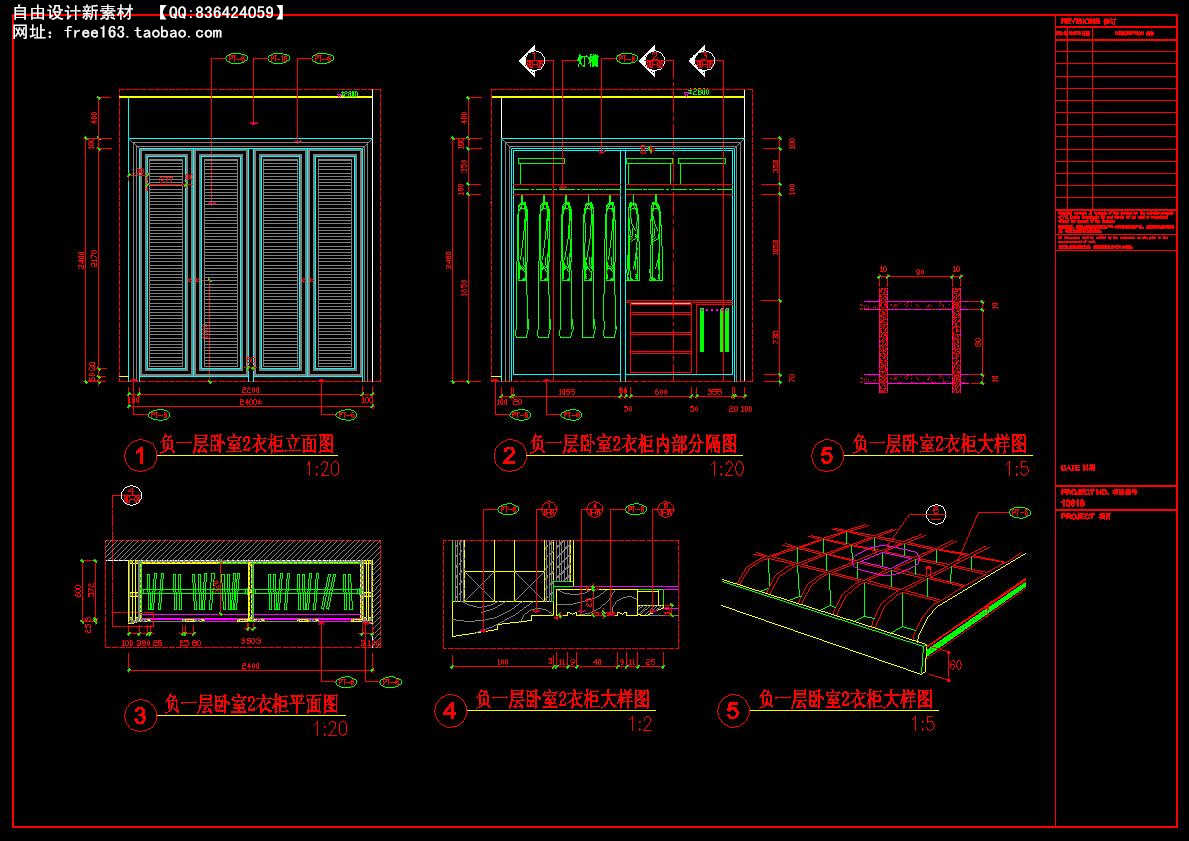Click the red drawing number 4 circle
This screenshot has width=1189, height=841.
450,711
